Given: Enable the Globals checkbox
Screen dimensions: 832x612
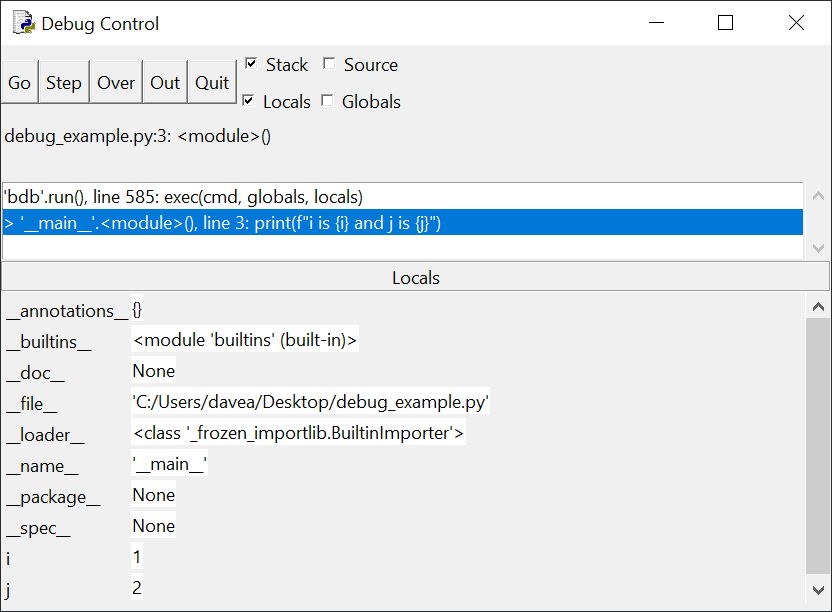Looking at the screenshot, I should [x=327, y=101].
